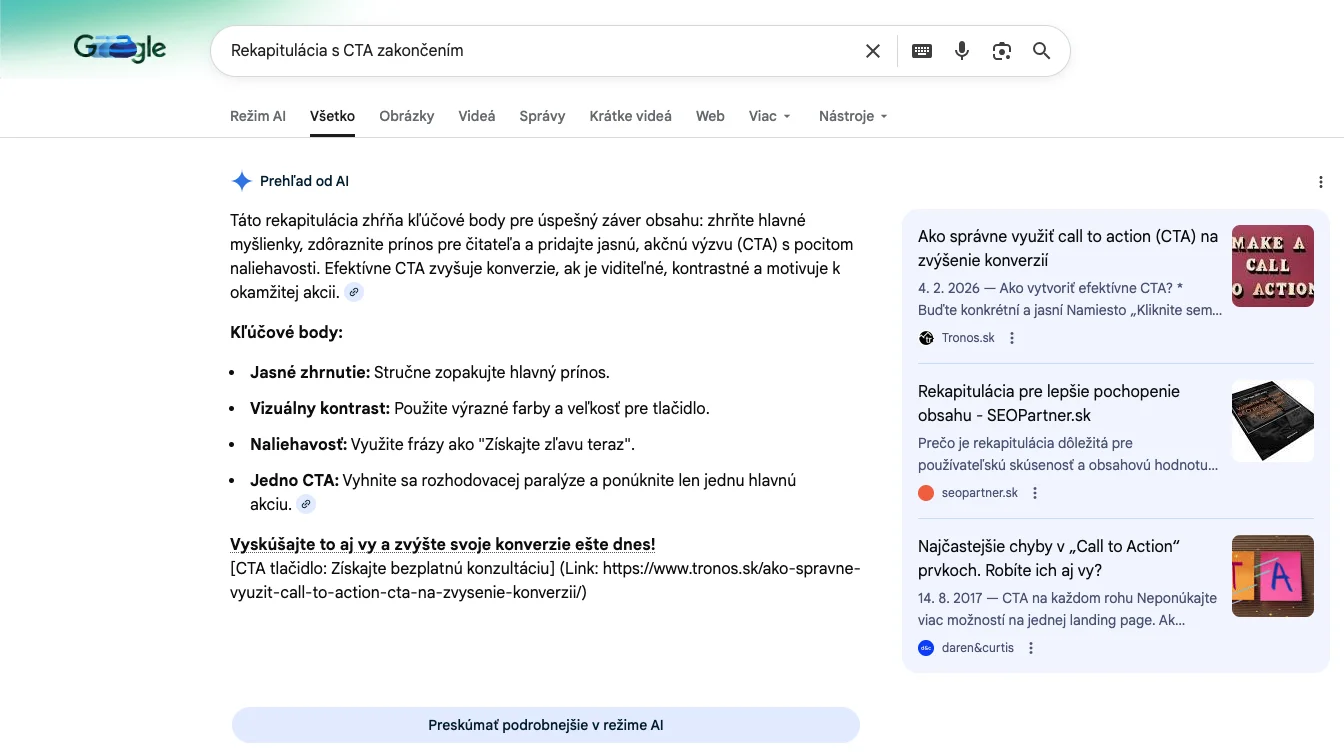Expand the Viac dropdown menu
The height and width of the screenshot is (753, 1344).
click(x=769, y=116)
